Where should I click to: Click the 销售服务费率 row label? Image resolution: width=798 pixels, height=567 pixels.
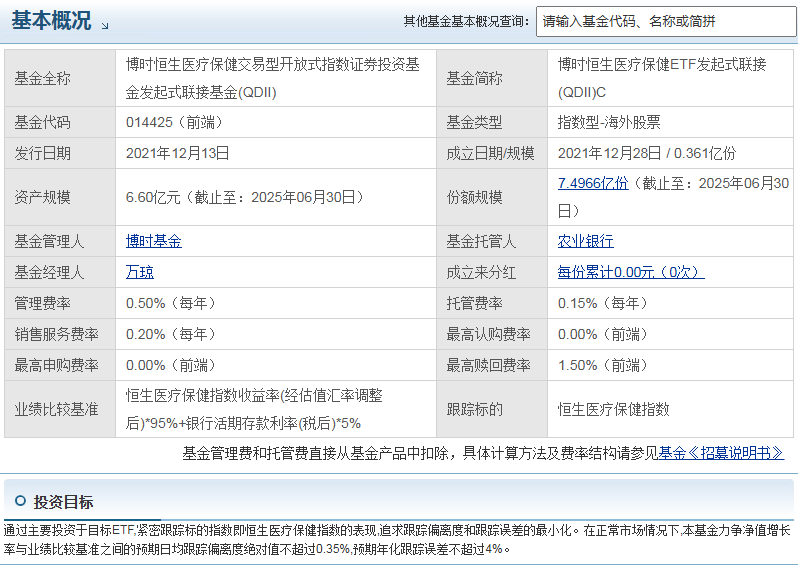(56, 334)
